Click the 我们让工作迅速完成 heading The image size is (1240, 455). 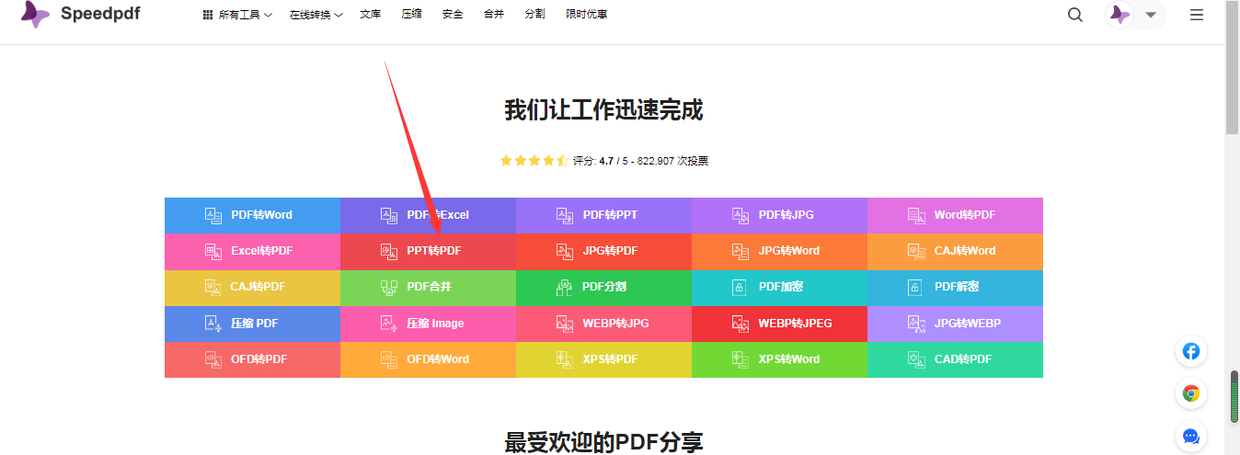(604, 110)
